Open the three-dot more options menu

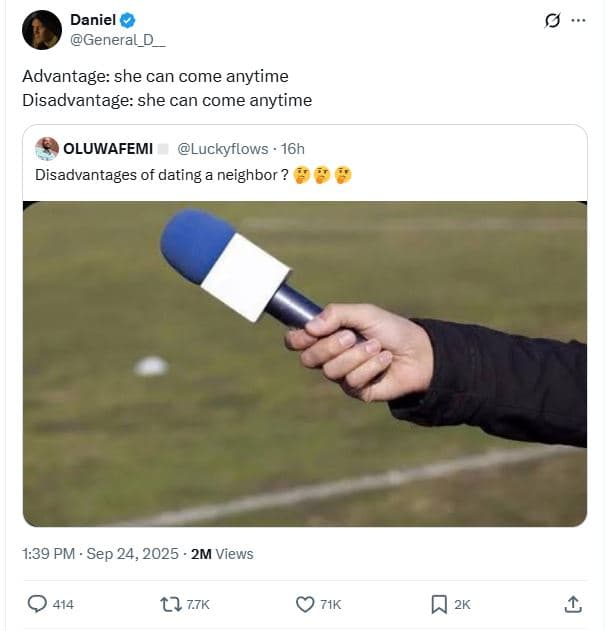tap(578, 20)
